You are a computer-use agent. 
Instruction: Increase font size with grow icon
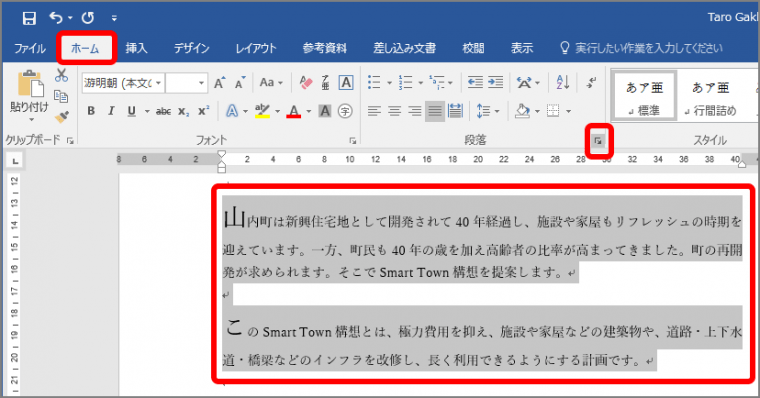(x=220, y=83)
